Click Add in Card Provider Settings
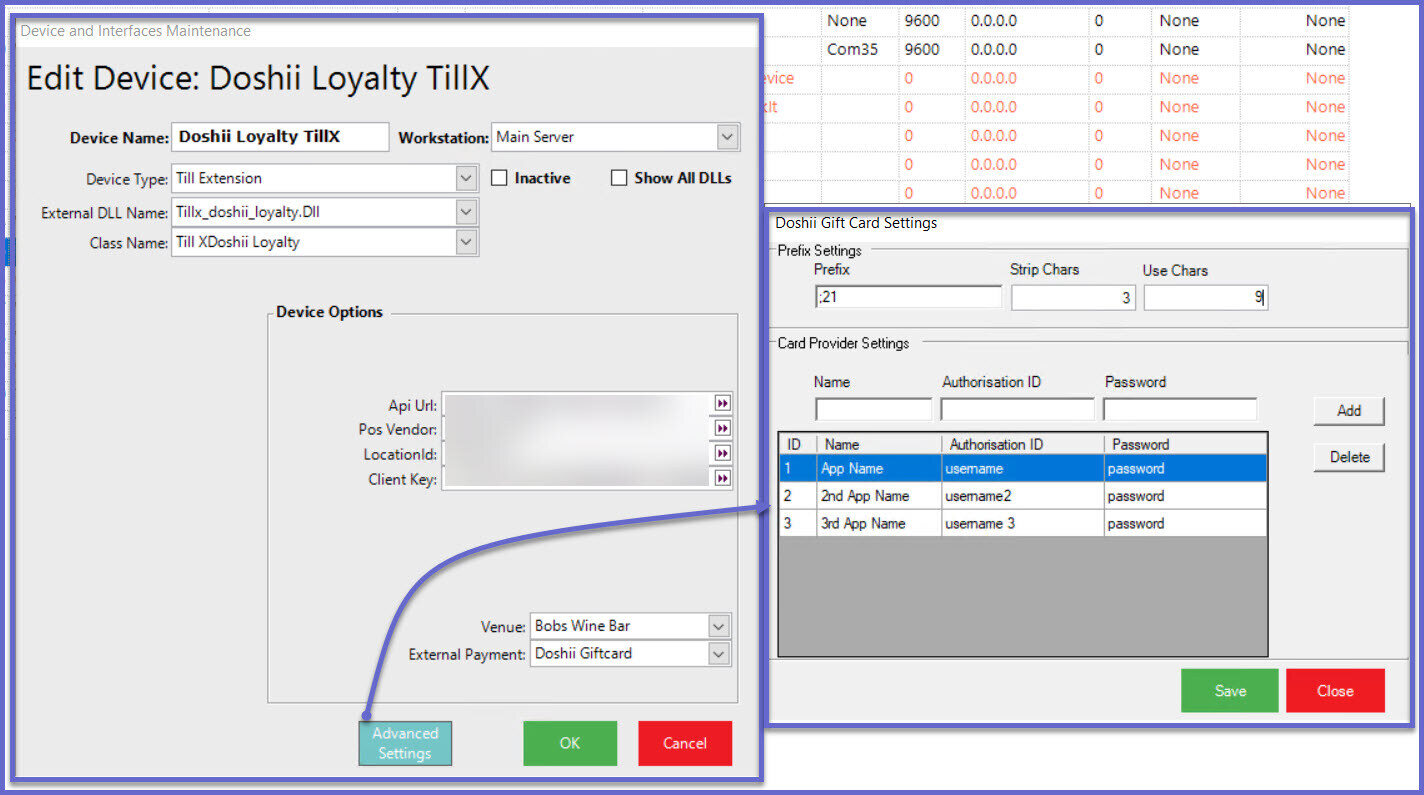This screenshot has height=795, width=1424. tap(1349, 410)
